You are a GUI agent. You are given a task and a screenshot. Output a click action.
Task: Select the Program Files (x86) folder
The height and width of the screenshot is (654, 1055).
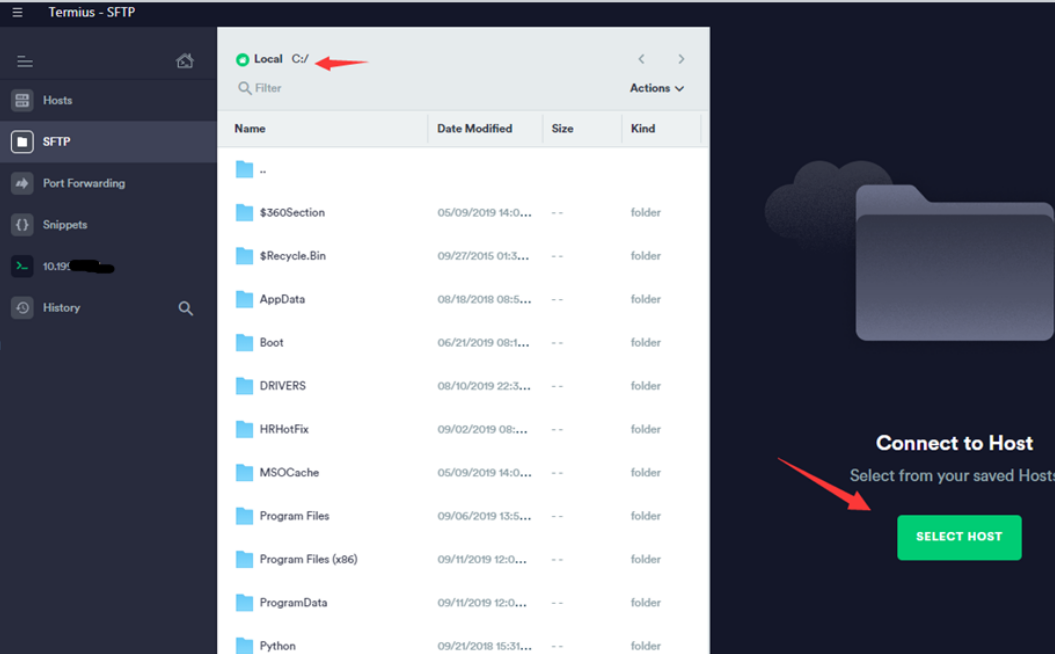click(x=463, y=559)
